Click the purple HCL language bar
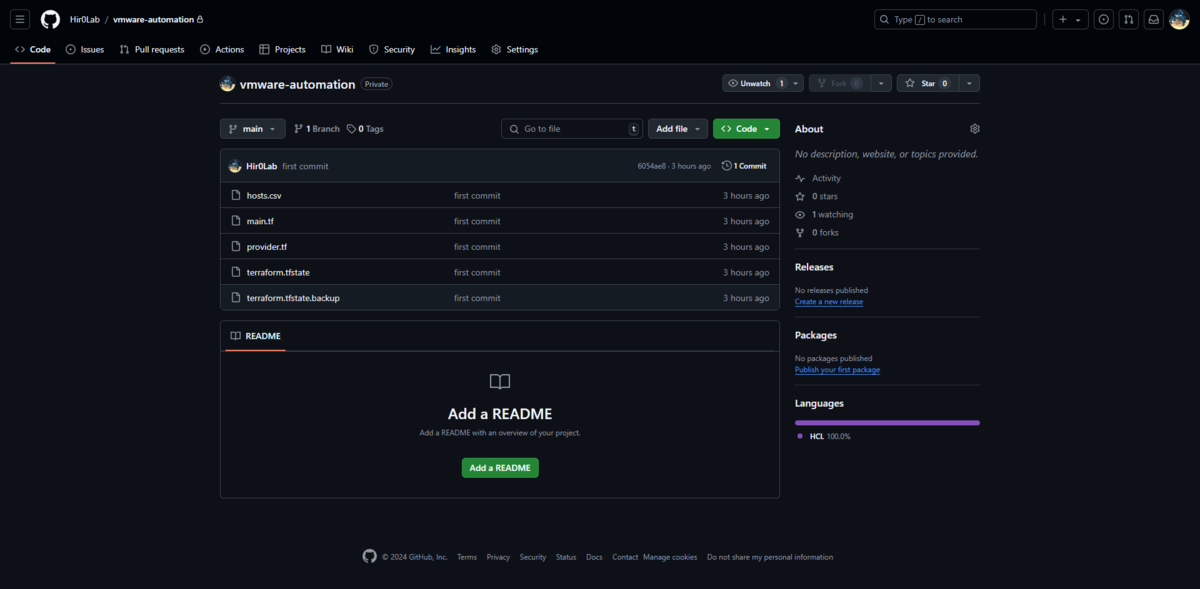 [887, 423]
